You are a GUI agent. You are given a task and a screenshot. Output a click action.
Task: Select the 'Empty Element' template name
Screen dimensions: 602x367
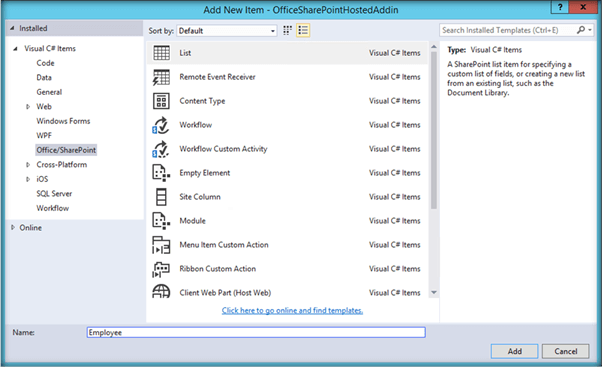205,173
